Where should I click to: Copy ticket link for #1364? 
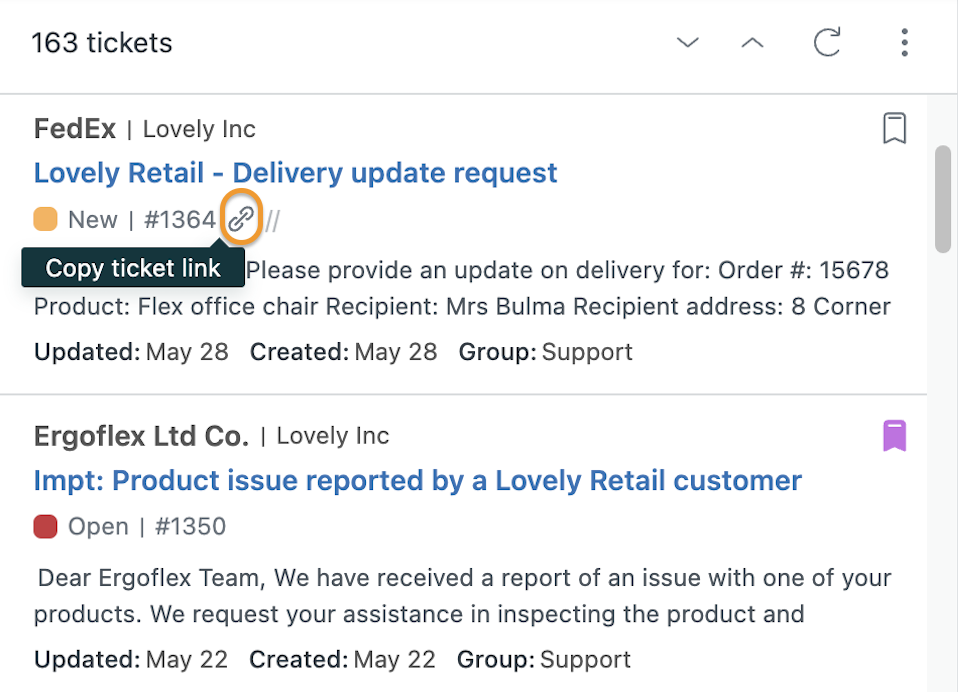tap(241, 218)
